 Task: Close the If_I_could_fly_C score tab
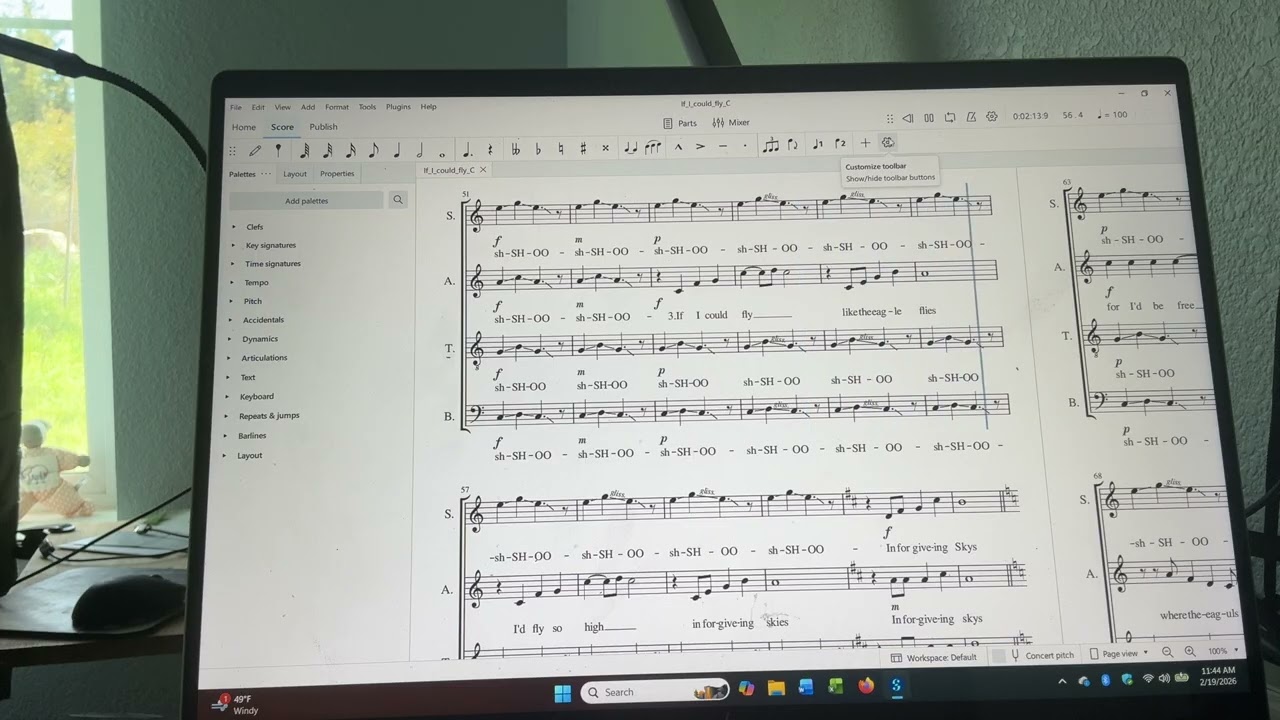pos(482,170)
